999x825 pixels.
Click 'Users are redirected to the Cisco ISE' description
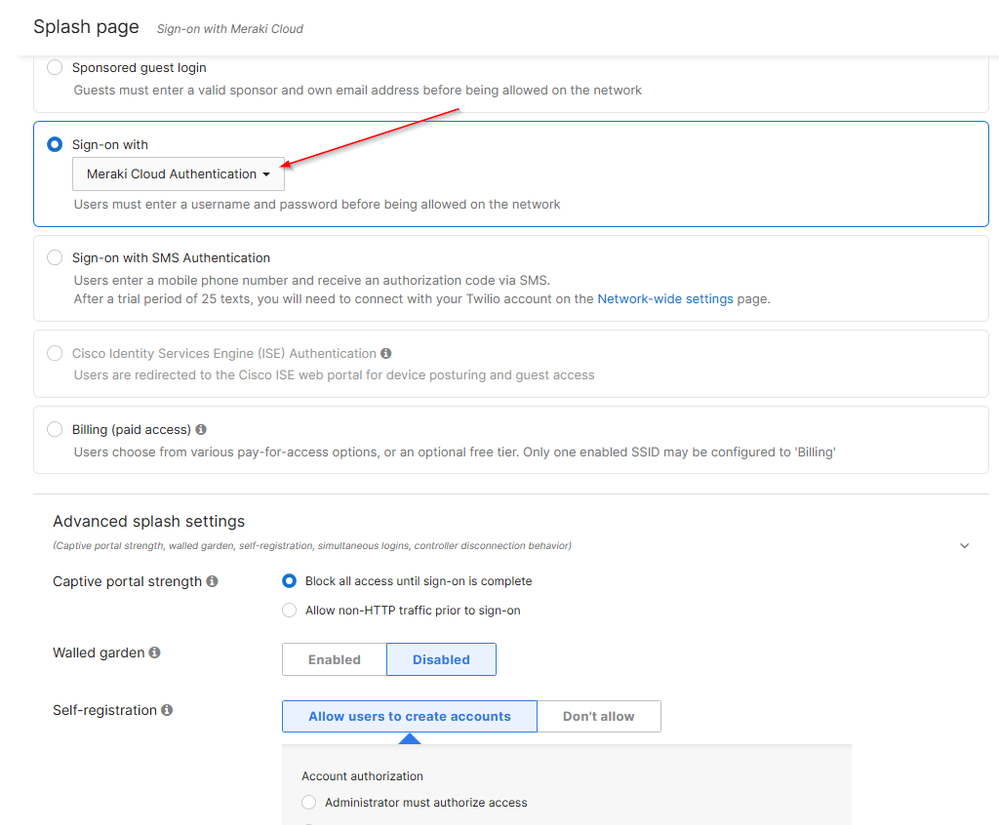point(334,375)
